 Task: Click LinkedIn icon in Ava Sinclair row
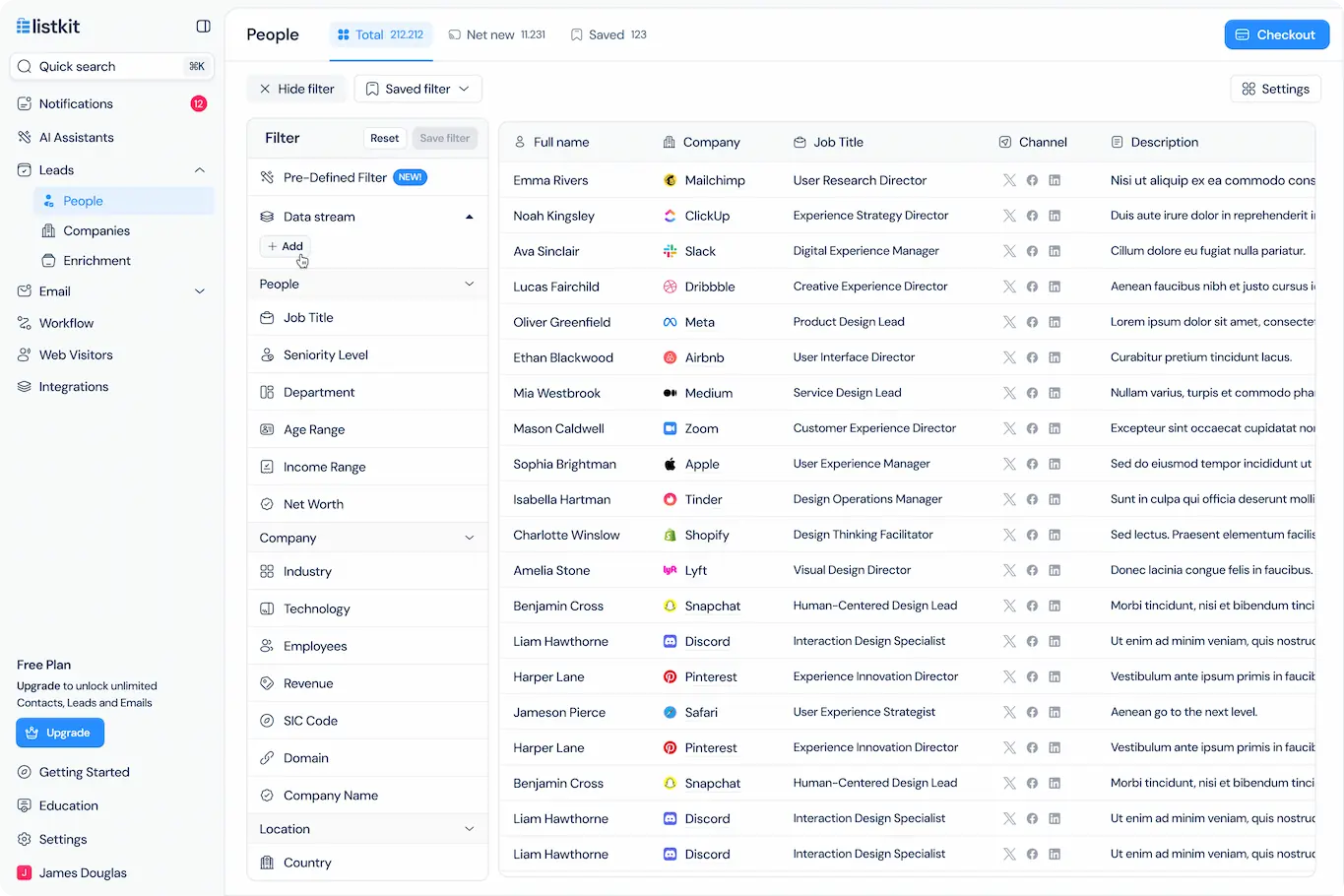[1055, 251]
